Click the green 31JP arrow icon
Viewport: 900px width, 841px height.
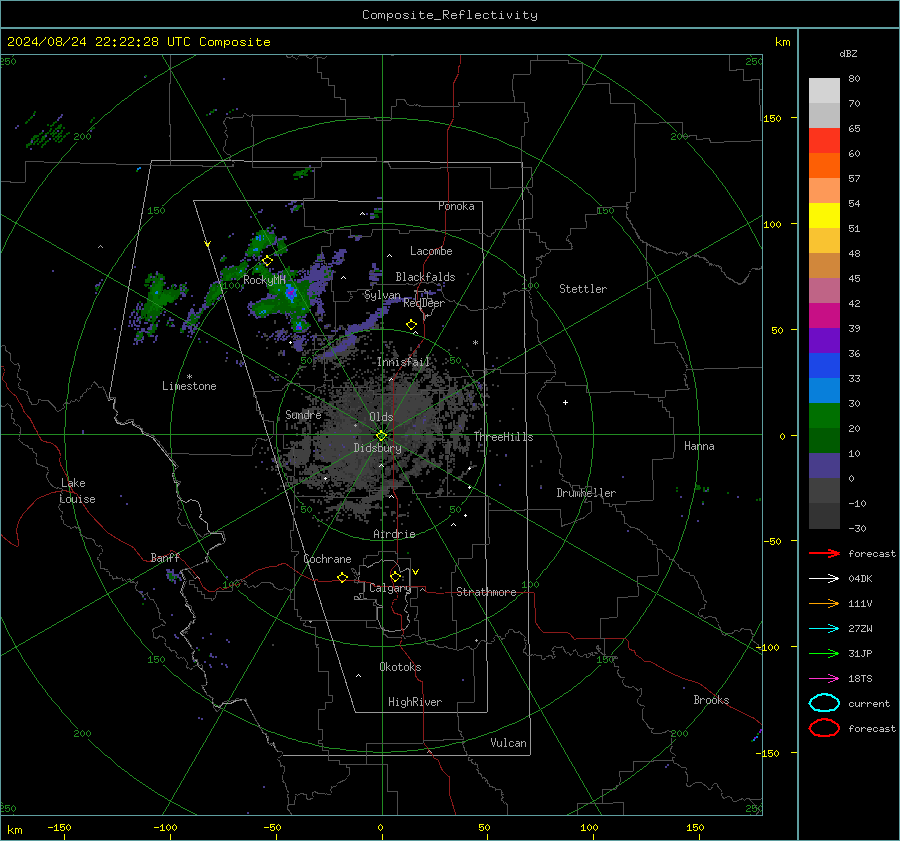[x=824, y=653]
